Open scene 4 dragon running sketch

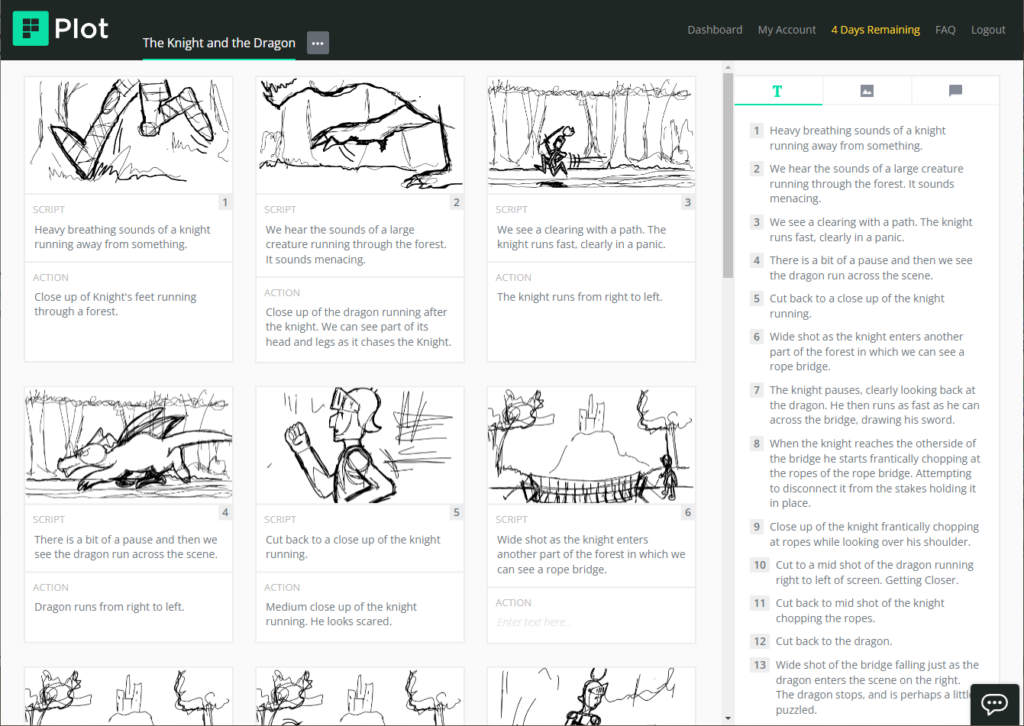click(129, 445)
